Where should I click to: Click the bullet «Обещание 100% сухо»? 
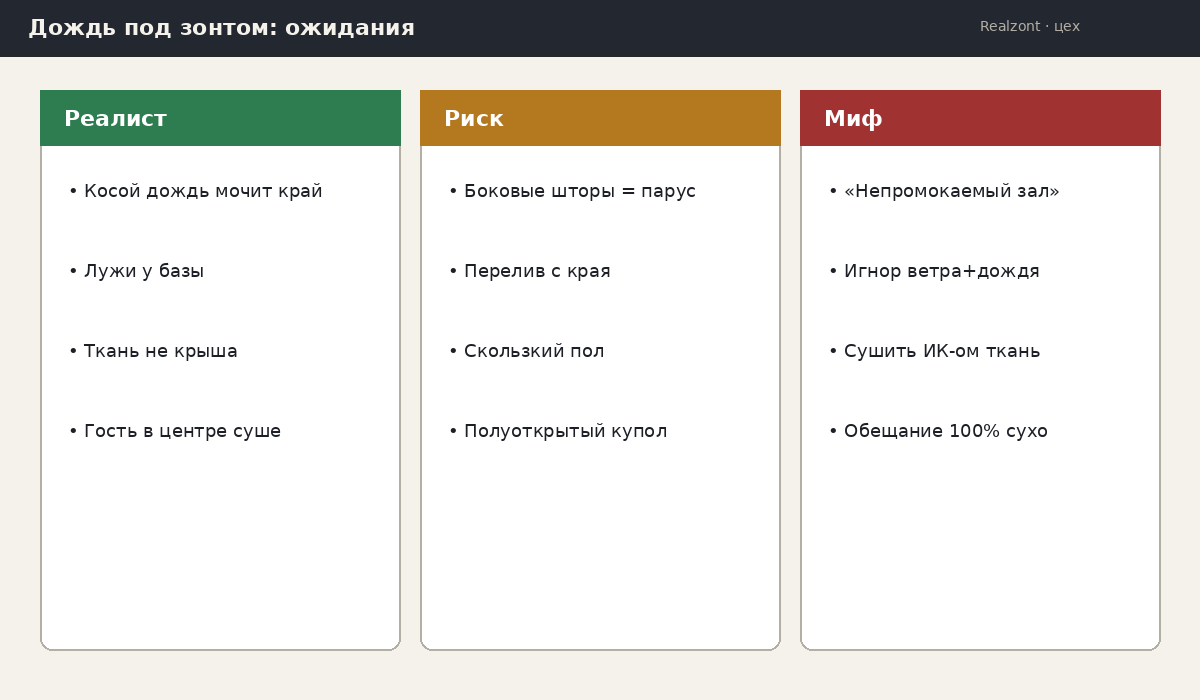tap(938, 431)
